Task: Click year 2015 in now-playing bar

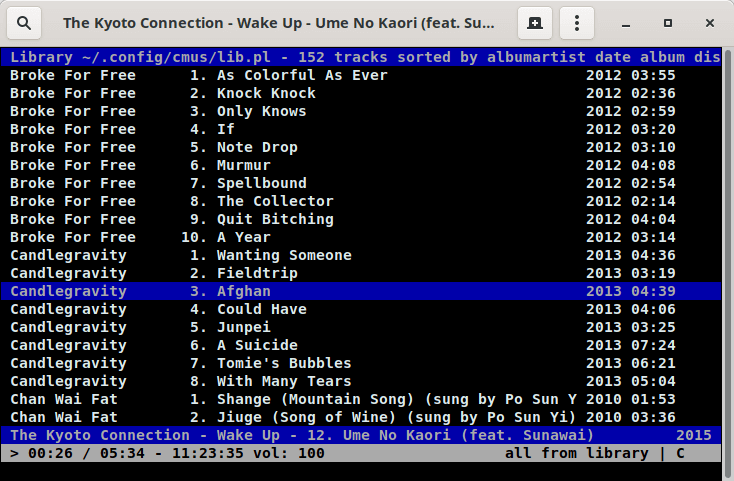Action: 693,435
